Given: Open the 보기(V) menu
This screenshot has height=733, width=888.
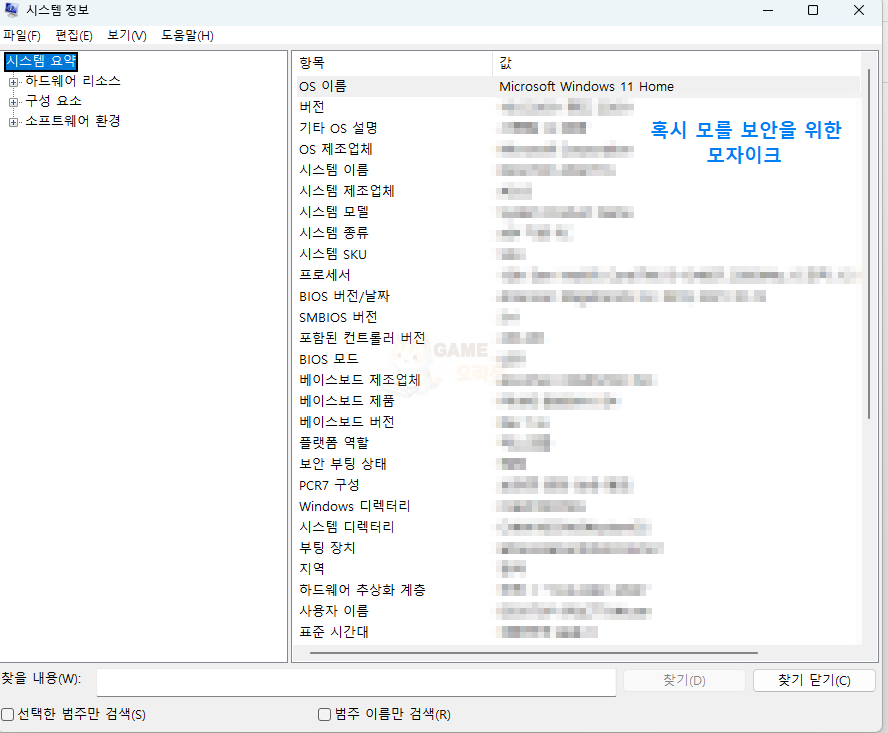Looking at the screenshot, I should click(x=127, y=36).
